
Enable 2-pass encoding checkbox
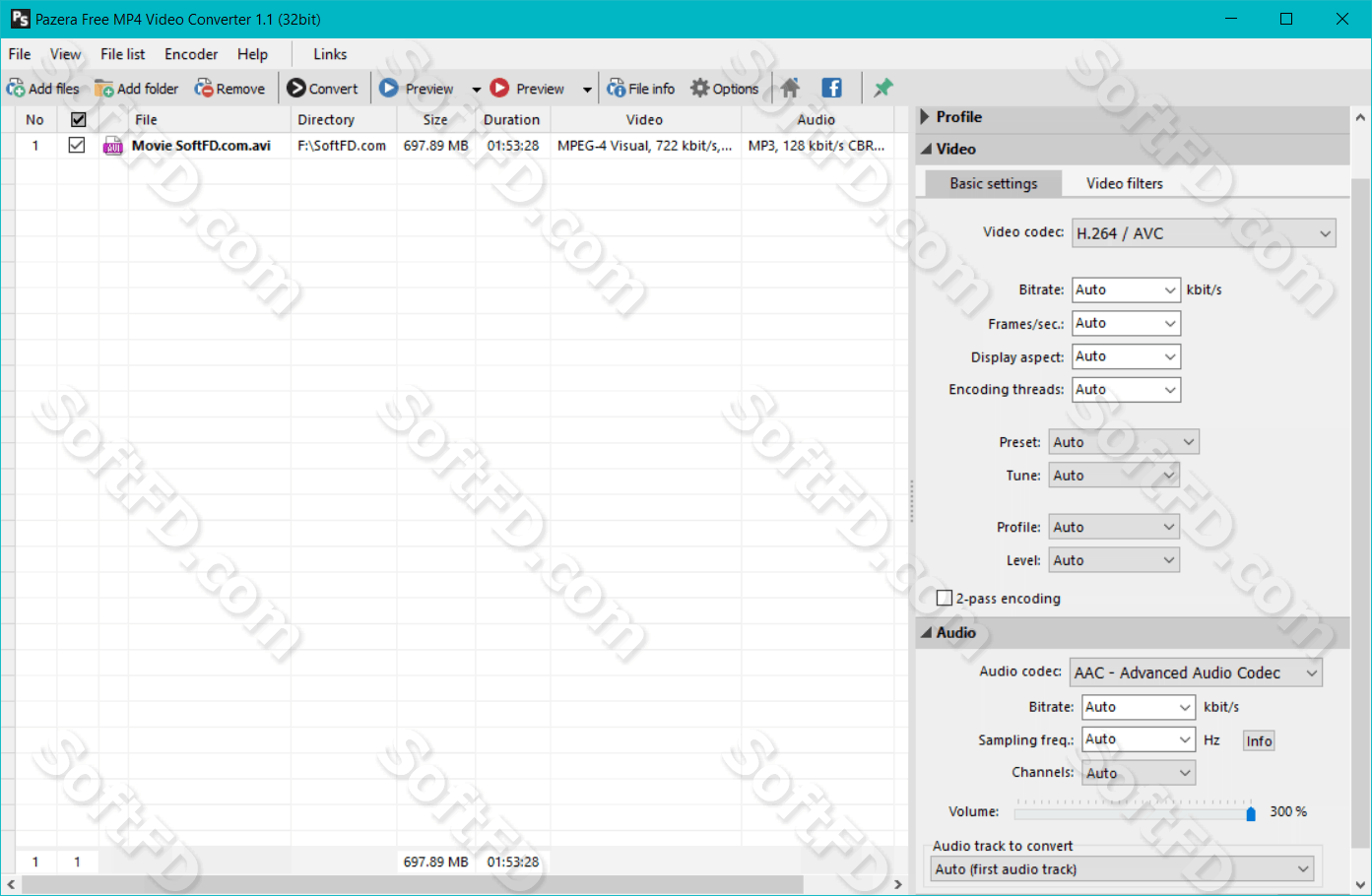pos(944,598)
